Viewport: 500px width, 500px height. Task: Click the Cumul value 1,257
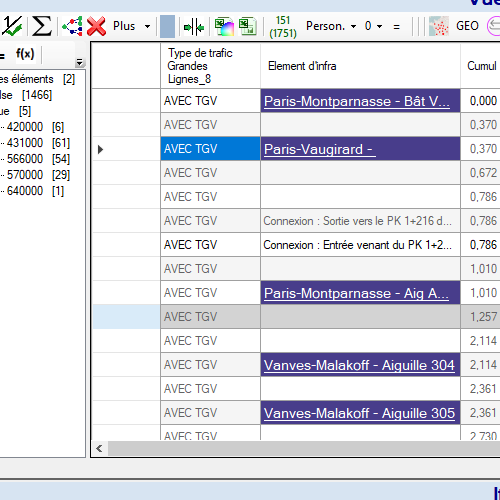(483, 317)
